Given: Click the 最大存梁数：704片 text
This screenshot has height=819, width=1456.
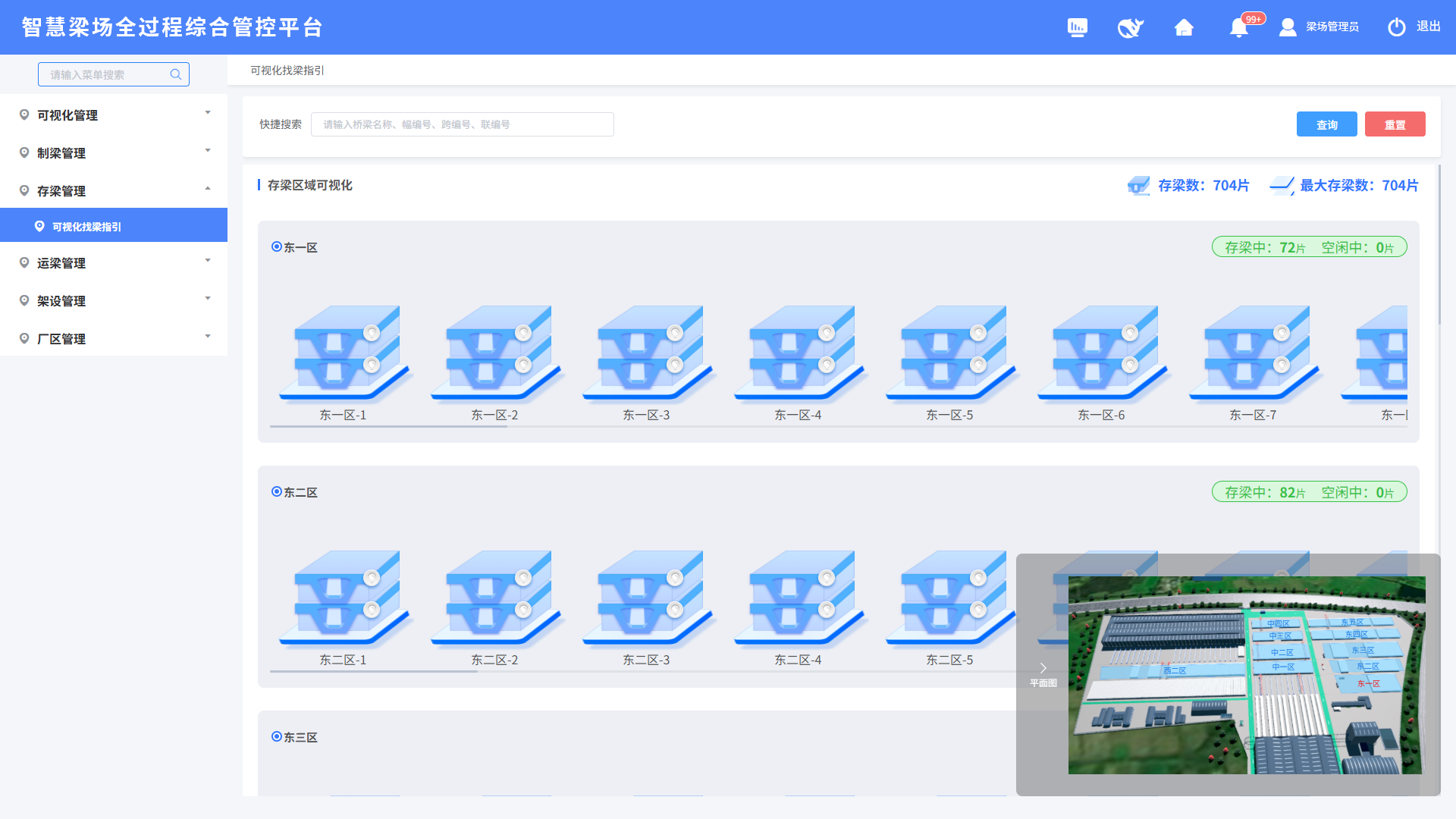Looking at the screenshot, I should (1359, 186).
